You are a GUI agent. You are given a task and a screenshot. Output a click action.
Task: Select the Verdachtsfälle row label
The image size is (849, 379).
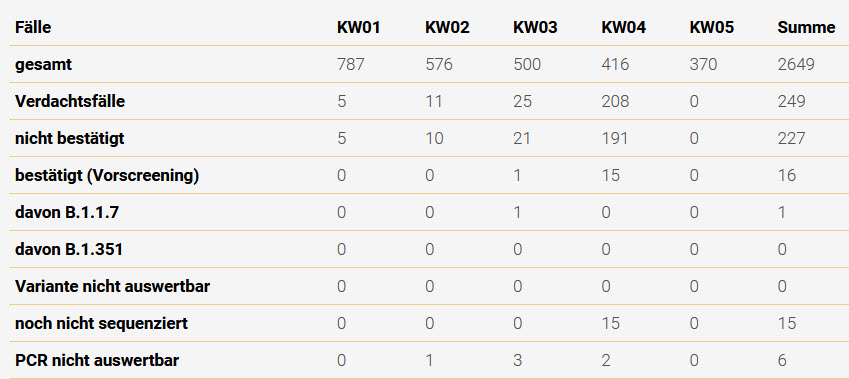point(70,101)
